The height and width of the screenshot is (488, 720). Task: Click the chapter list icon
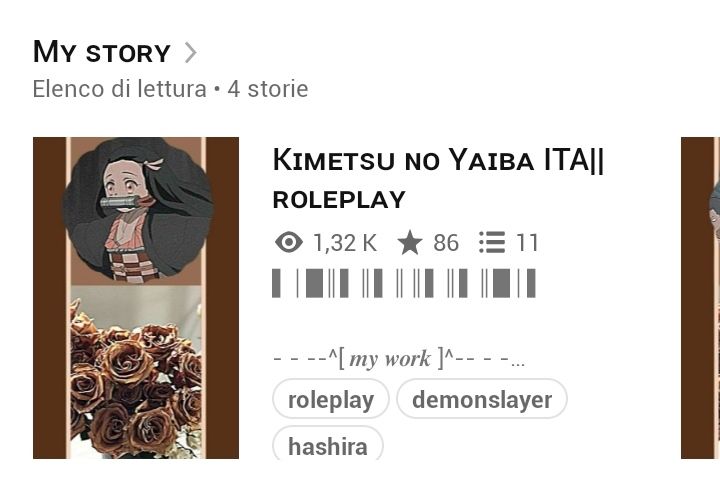492,242
